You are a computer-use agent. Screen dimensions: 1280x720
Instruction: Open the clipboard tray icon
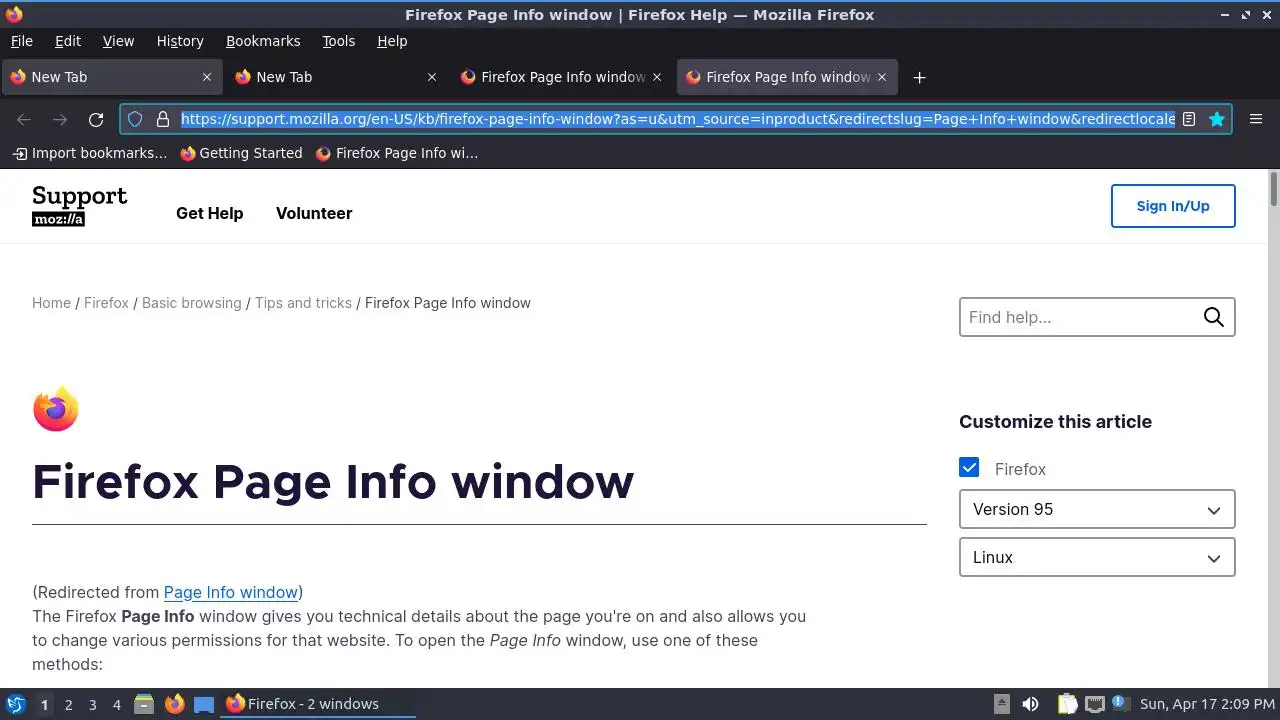click(x=1067, y=704)
